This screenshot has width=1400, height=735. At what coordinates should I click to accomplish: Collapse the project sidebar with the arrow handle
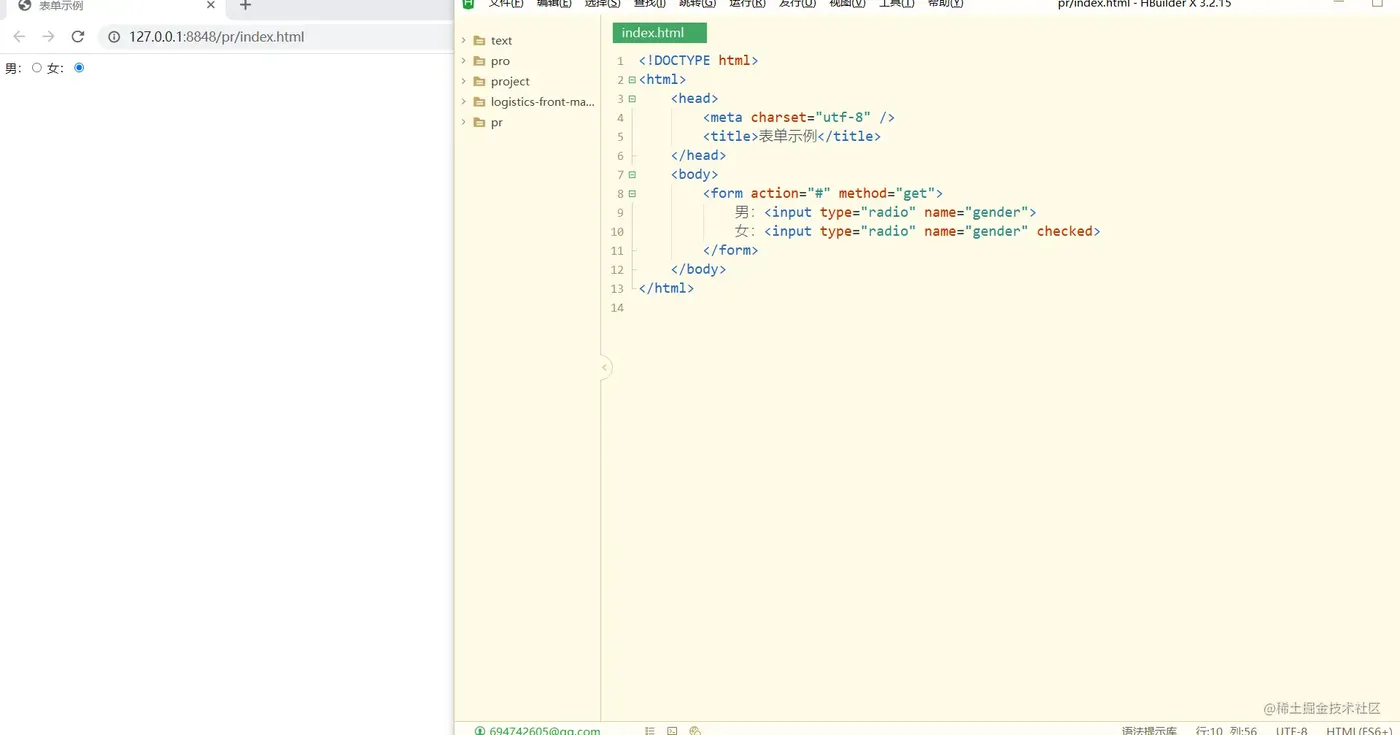point(605,368)
